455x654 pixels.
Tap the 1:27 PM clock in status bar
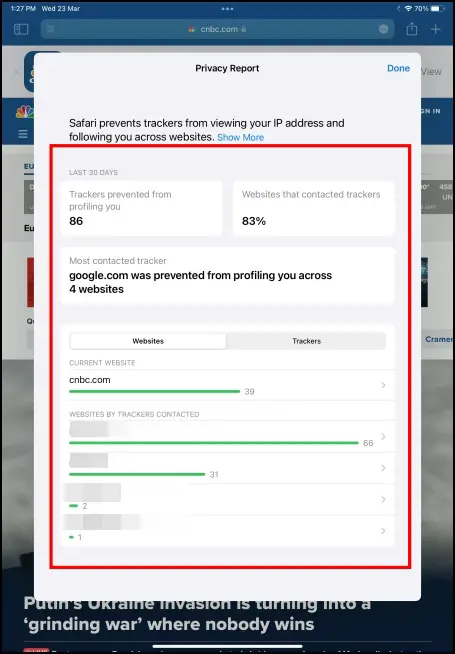23,8
